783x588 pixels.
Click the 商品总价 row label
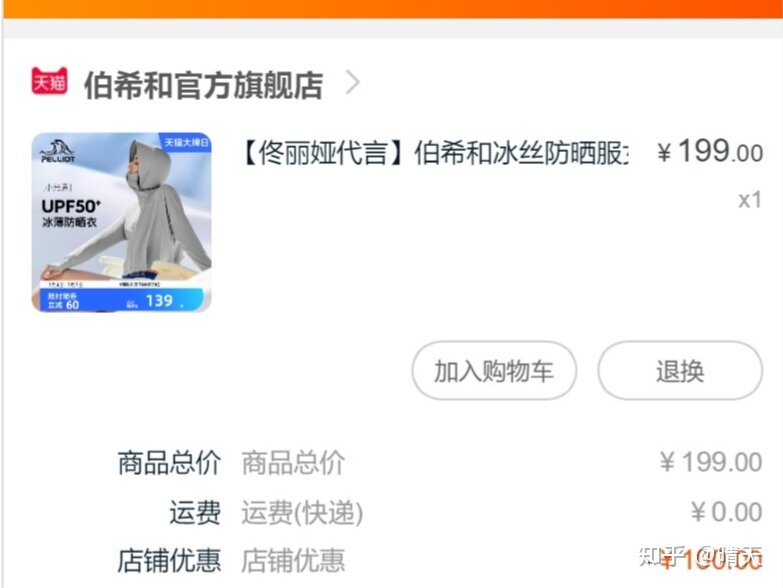click(x=169, y=463)
